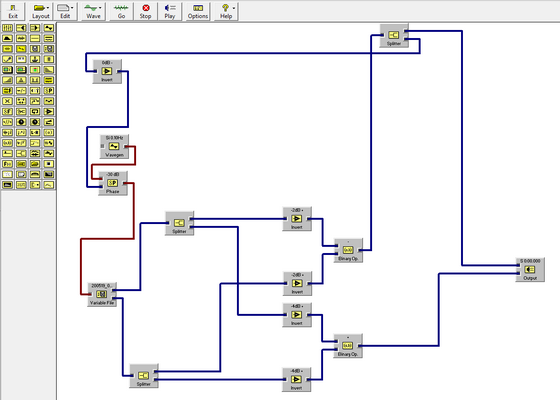Select the Phase SP icon in the palette
Viewport: 560px width, 400px height.
[x=49, y=90]
